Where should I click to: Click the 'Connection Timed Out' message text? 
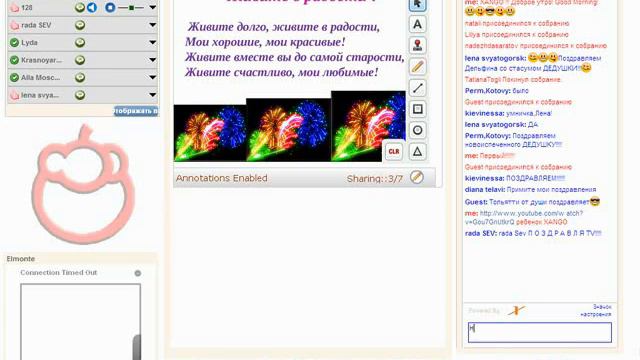(x=59, y=273)
